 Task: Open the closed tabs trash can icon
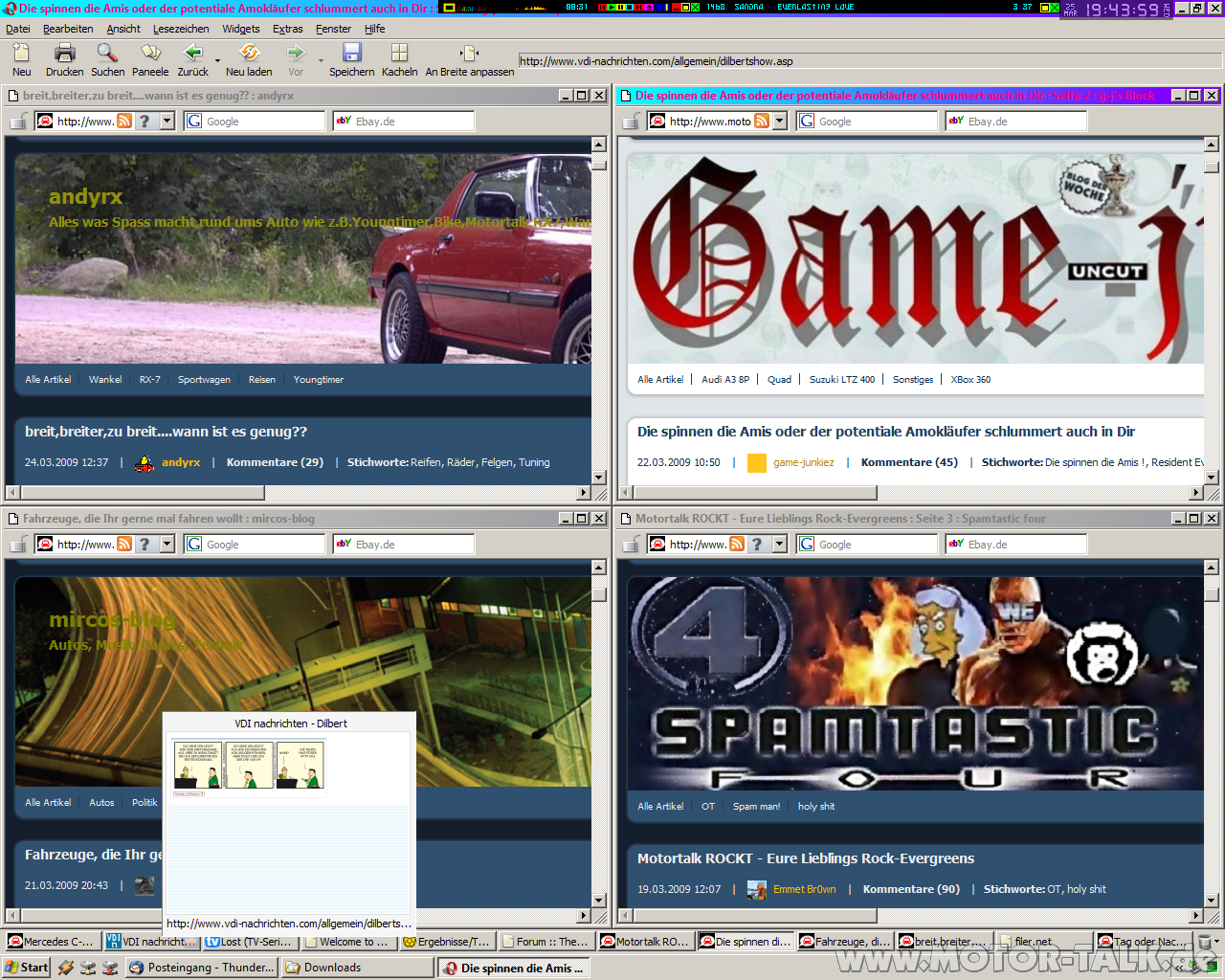click(1205, 942)
